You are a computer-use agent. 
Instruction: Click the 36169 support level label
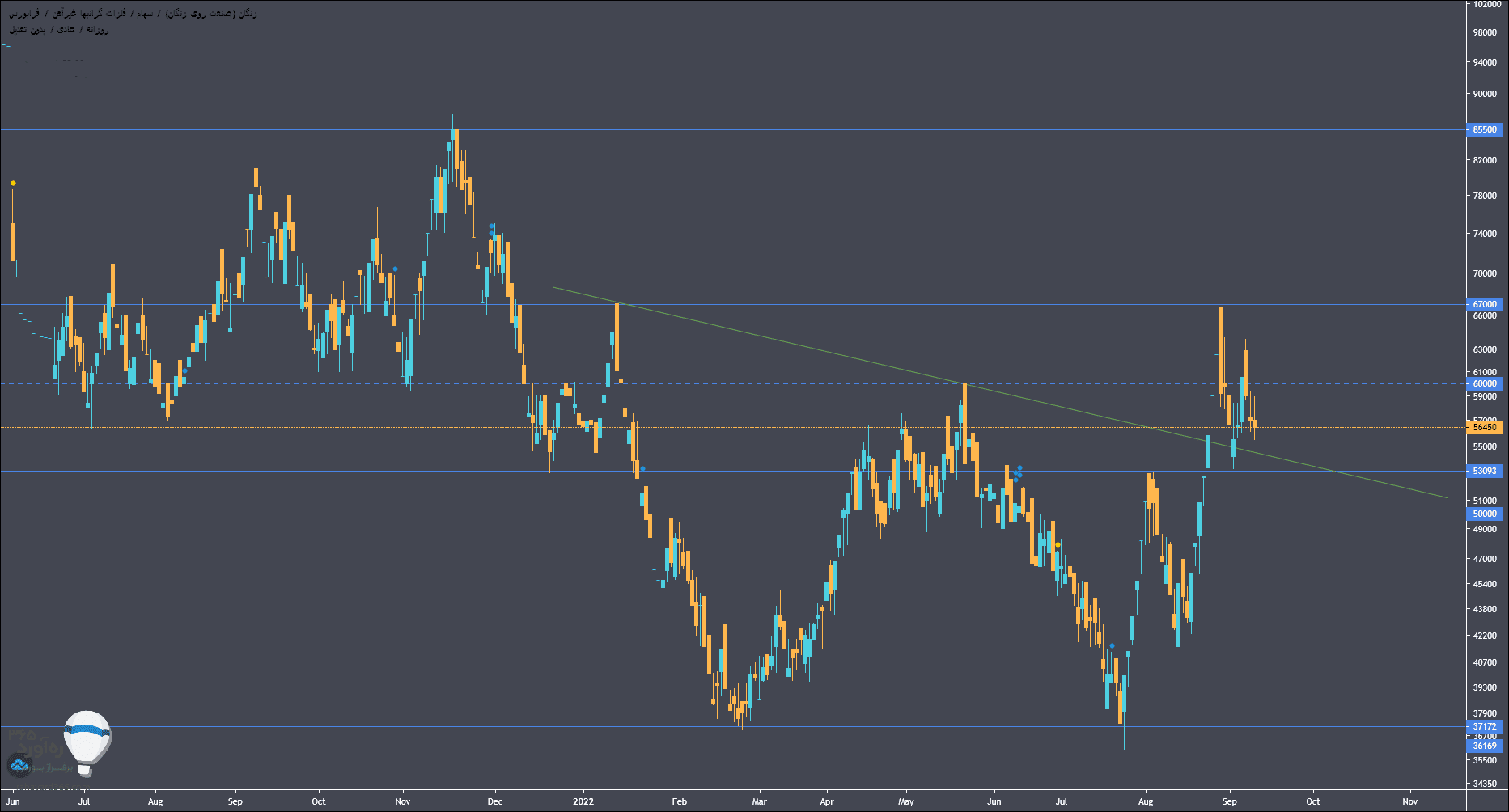tap(1486, 746)
